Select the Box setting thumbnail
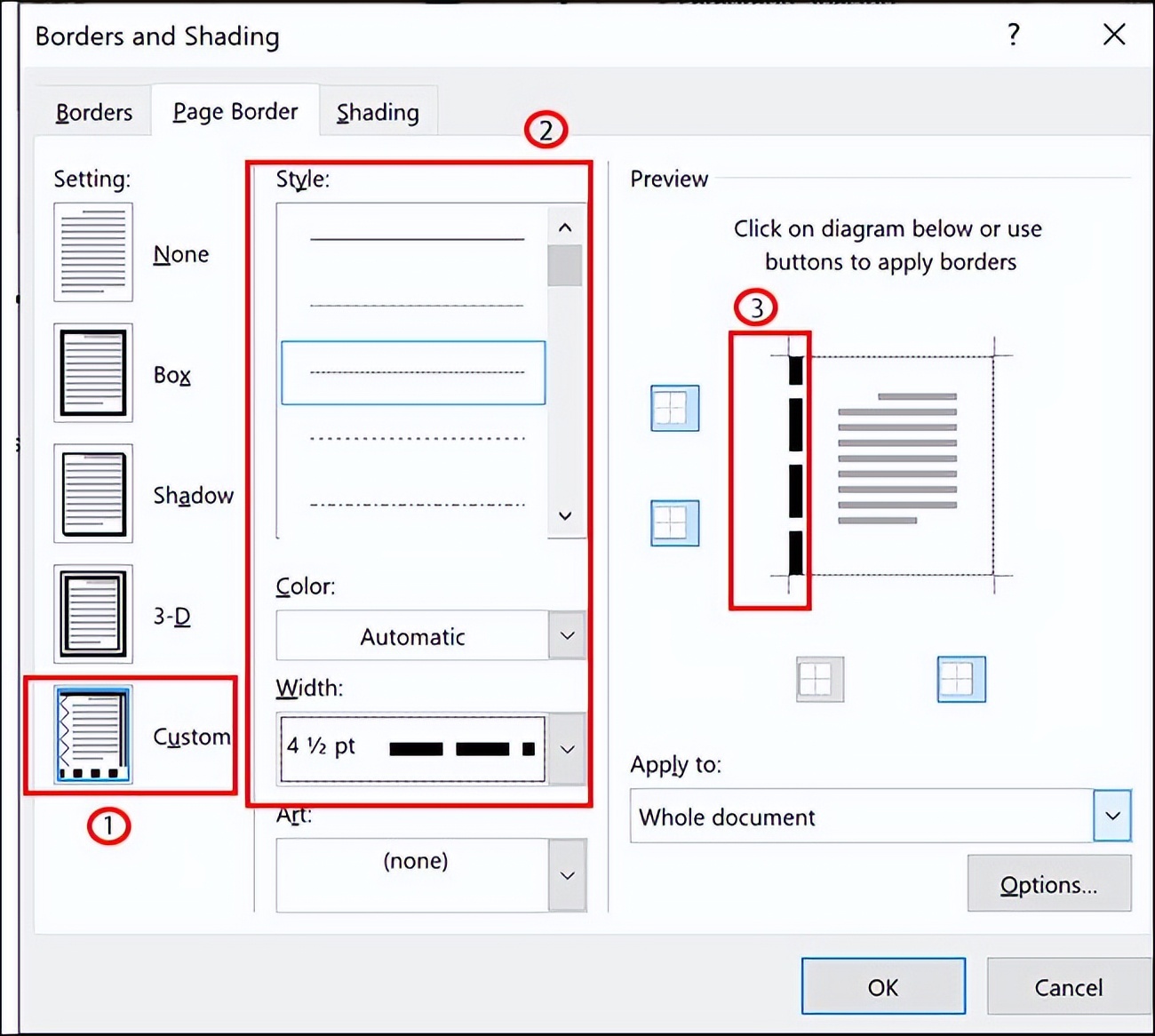The height and width of the screenshot is (1036, 1155). [x=92, y=373]
